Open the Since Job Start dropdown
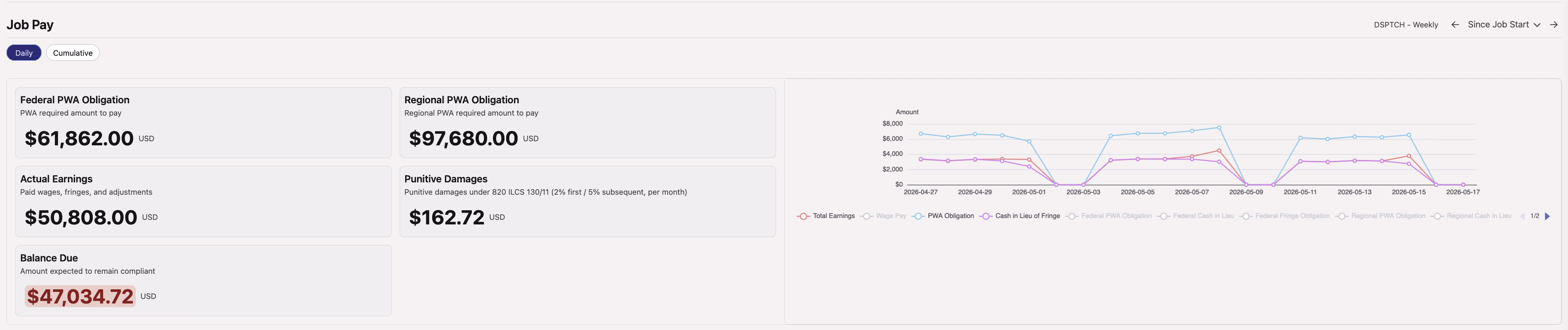The image size is (1568, 330). pos(1504,25)
